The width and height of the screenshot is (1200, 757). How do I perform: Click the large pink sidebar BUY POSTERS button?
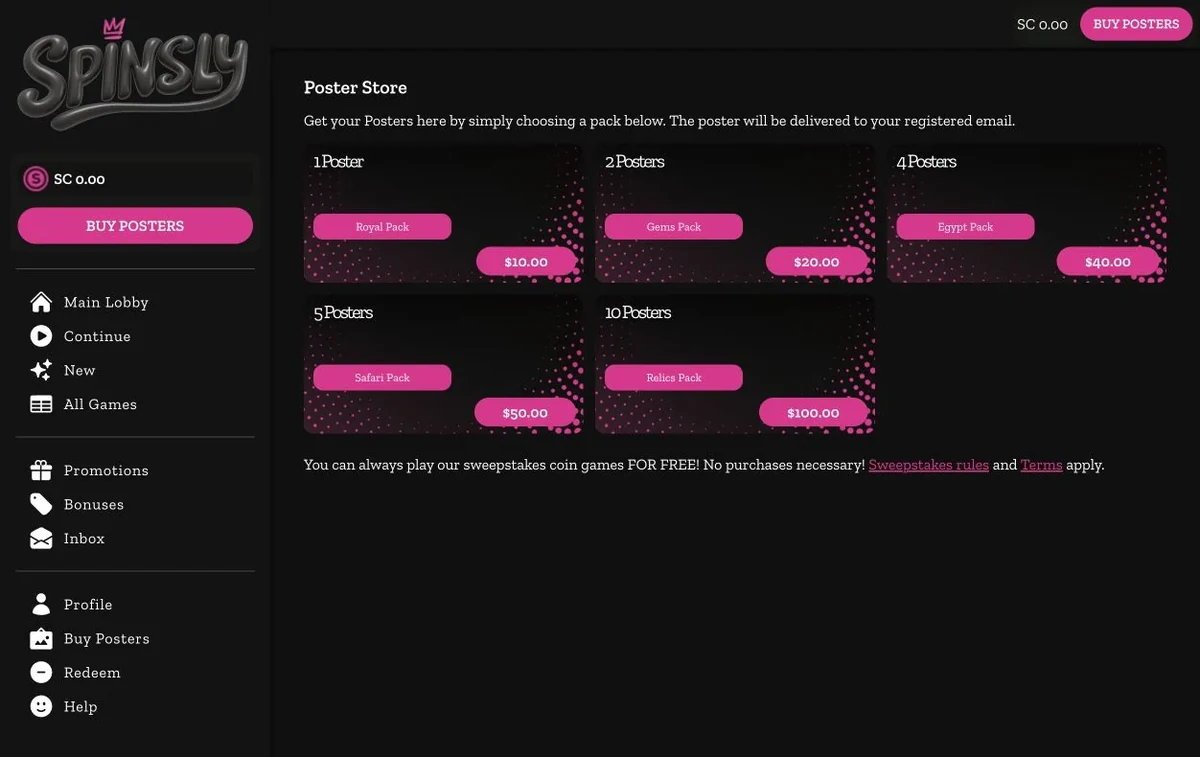pyautogui.click(x=135, y=226)
